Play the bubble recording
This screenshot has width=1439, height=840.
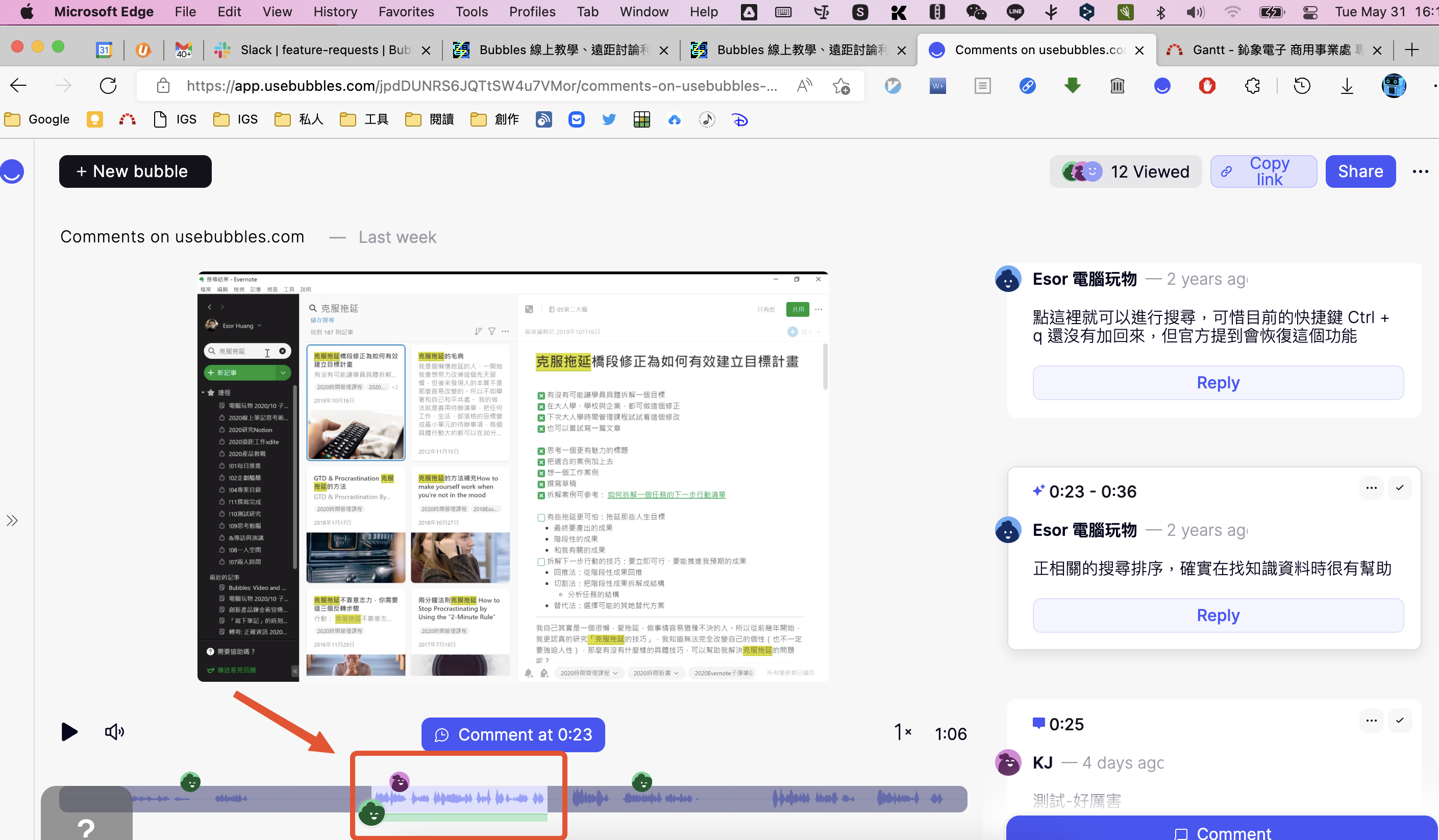coord(69,731)
